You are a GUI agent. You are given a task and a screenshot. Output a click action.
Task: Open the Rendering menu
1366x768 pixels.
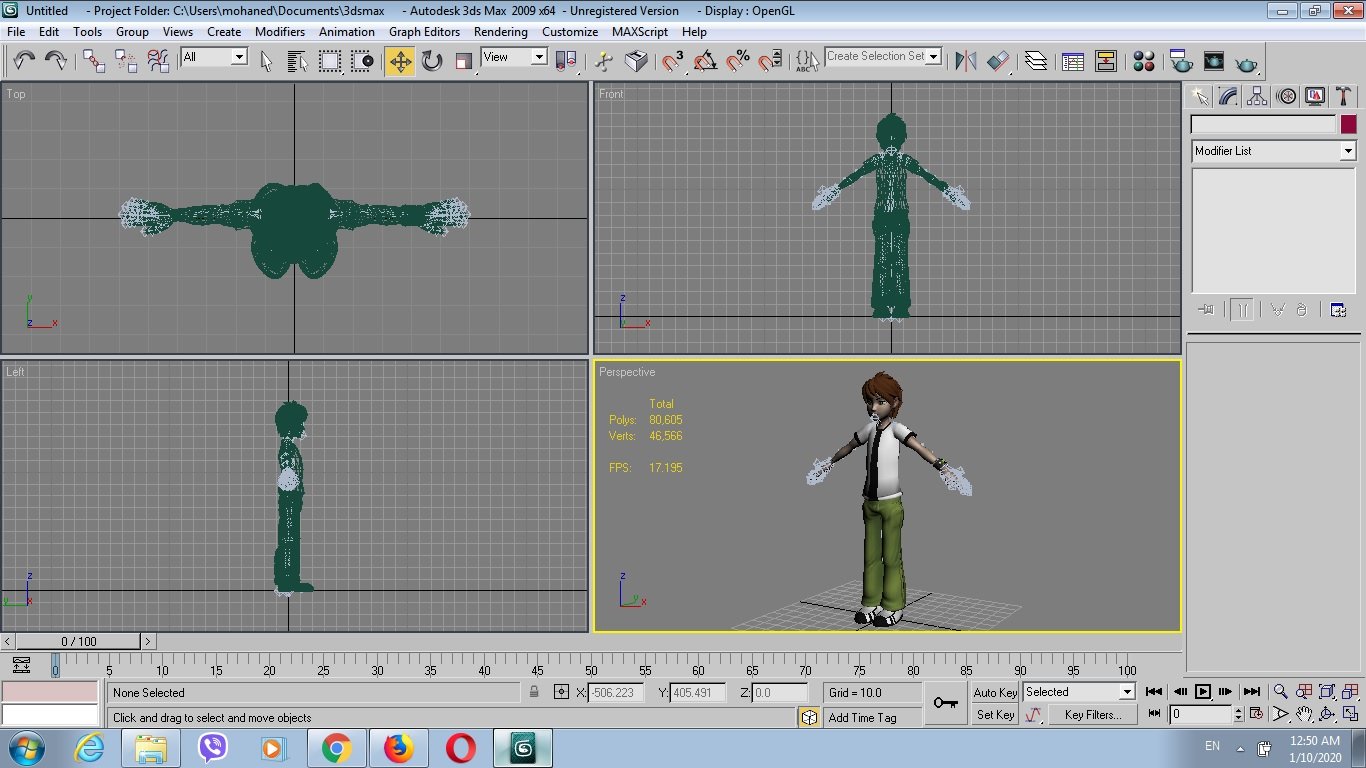click(500, 31)
